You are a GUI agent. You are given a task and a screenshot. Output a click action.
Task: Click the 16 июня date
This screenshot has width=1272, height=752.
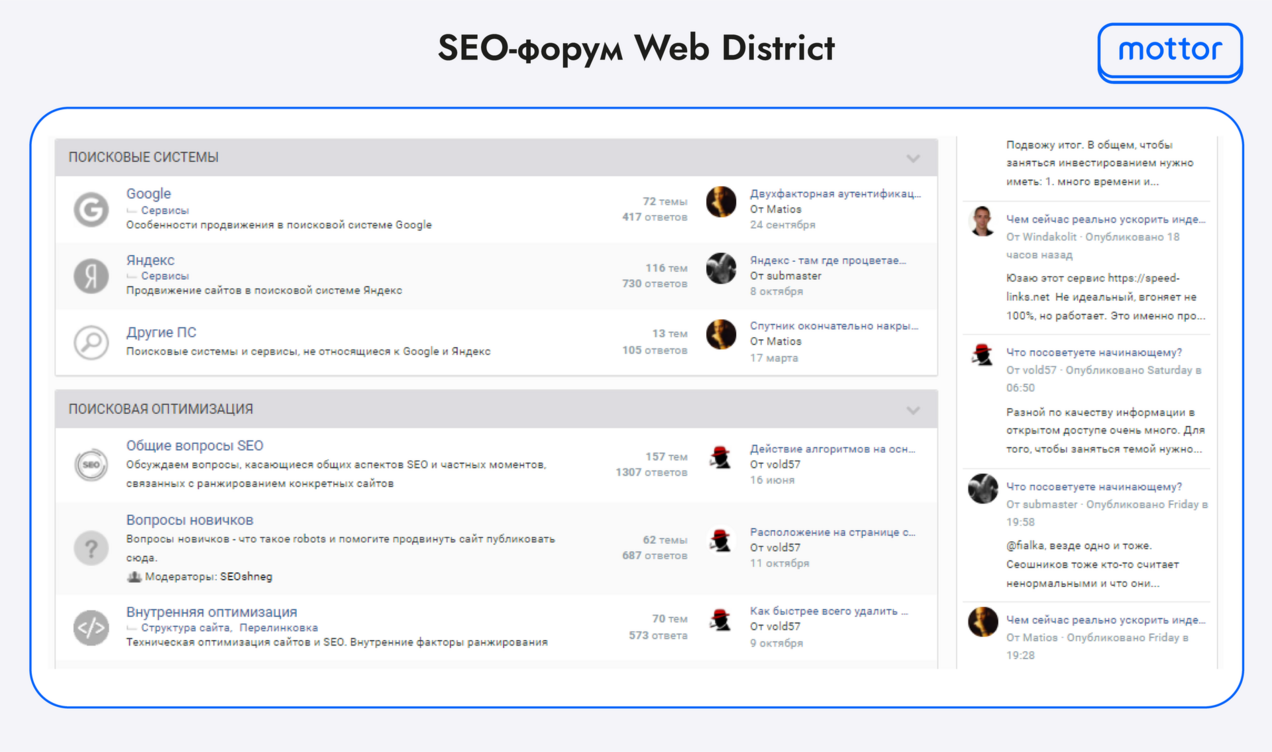coord(773,480)
